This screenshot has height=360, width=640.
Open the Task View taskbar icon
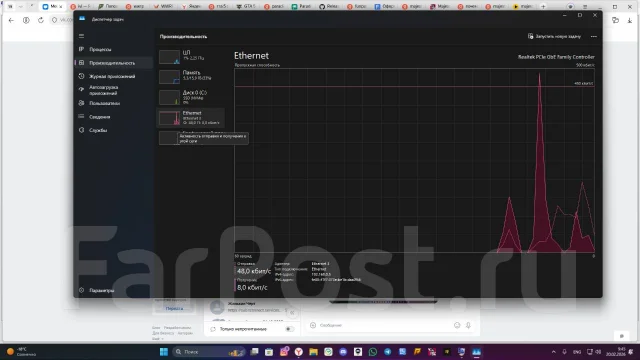tap(254, 352)
